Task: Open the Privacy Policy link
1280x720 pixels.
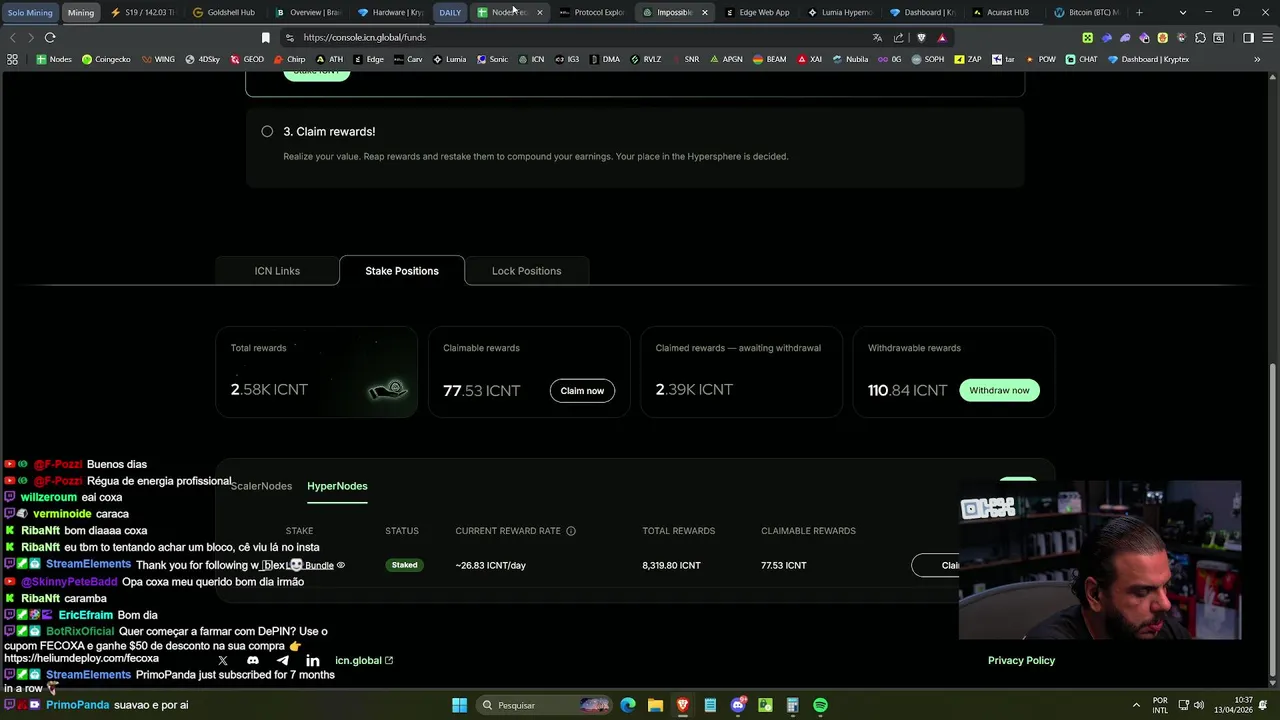Action: click(1021, 660)
